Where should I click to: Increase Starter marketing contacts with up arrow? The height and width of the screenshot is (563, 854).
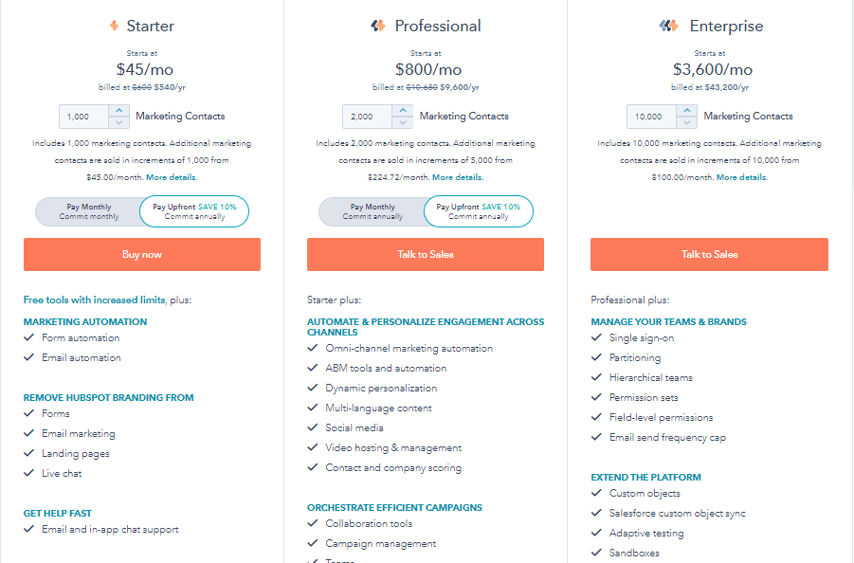[119, 111]
